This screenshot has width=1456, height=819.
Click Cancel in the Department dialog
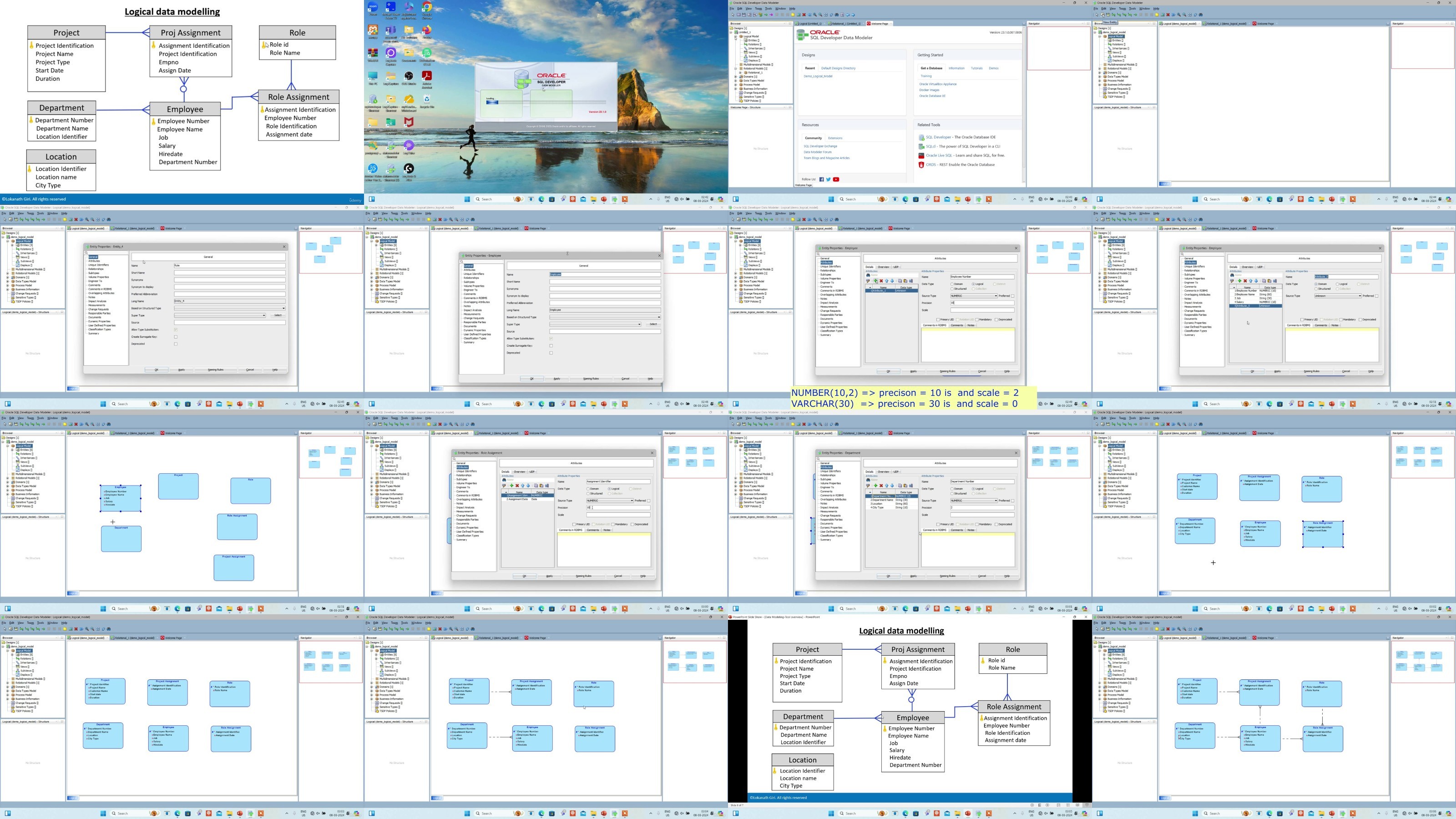coord(982,576)
